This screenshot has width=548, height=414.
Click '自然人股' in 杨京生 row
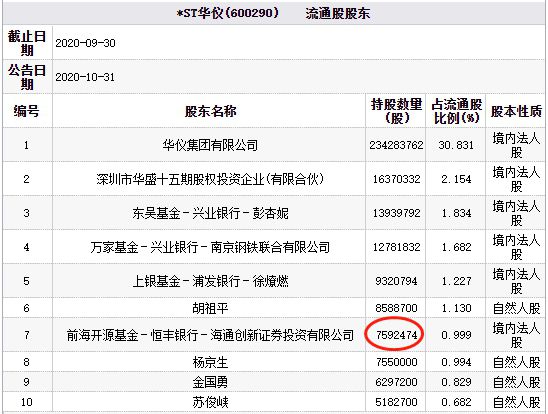pyautogui.click(x=516, y=362)
